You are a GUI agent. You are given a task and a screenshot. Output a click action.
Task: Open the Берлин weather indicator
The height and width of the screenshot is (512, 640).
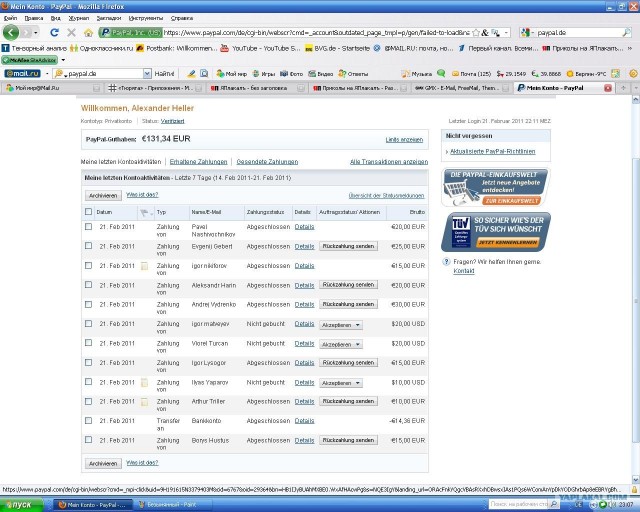tap(586, 74)
